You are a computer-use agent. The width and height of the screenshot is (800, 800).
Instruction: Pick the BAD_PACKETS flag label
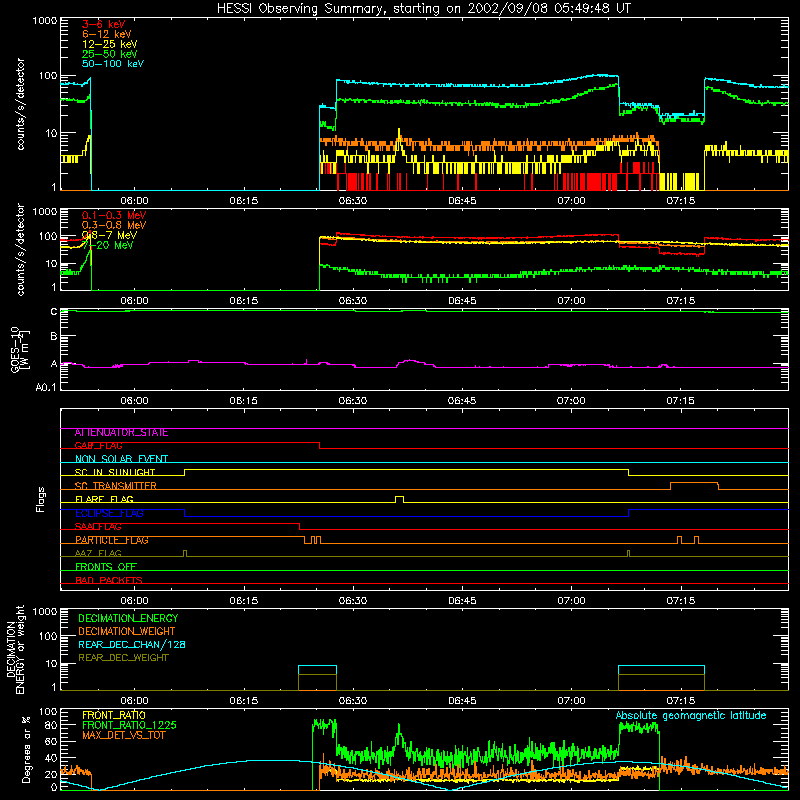[x=109, y=580]
